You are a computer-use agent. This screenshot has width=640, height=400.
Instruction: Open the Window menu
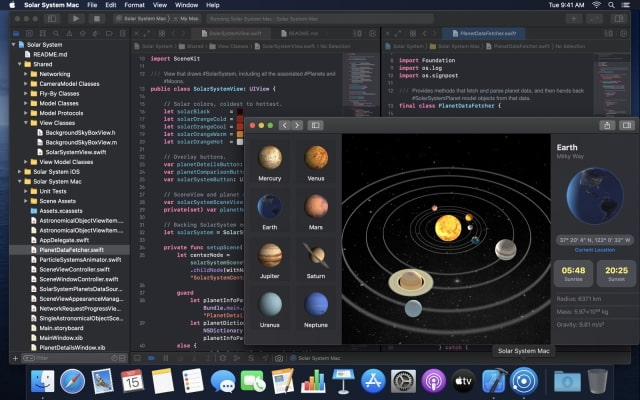click(186, 5)
